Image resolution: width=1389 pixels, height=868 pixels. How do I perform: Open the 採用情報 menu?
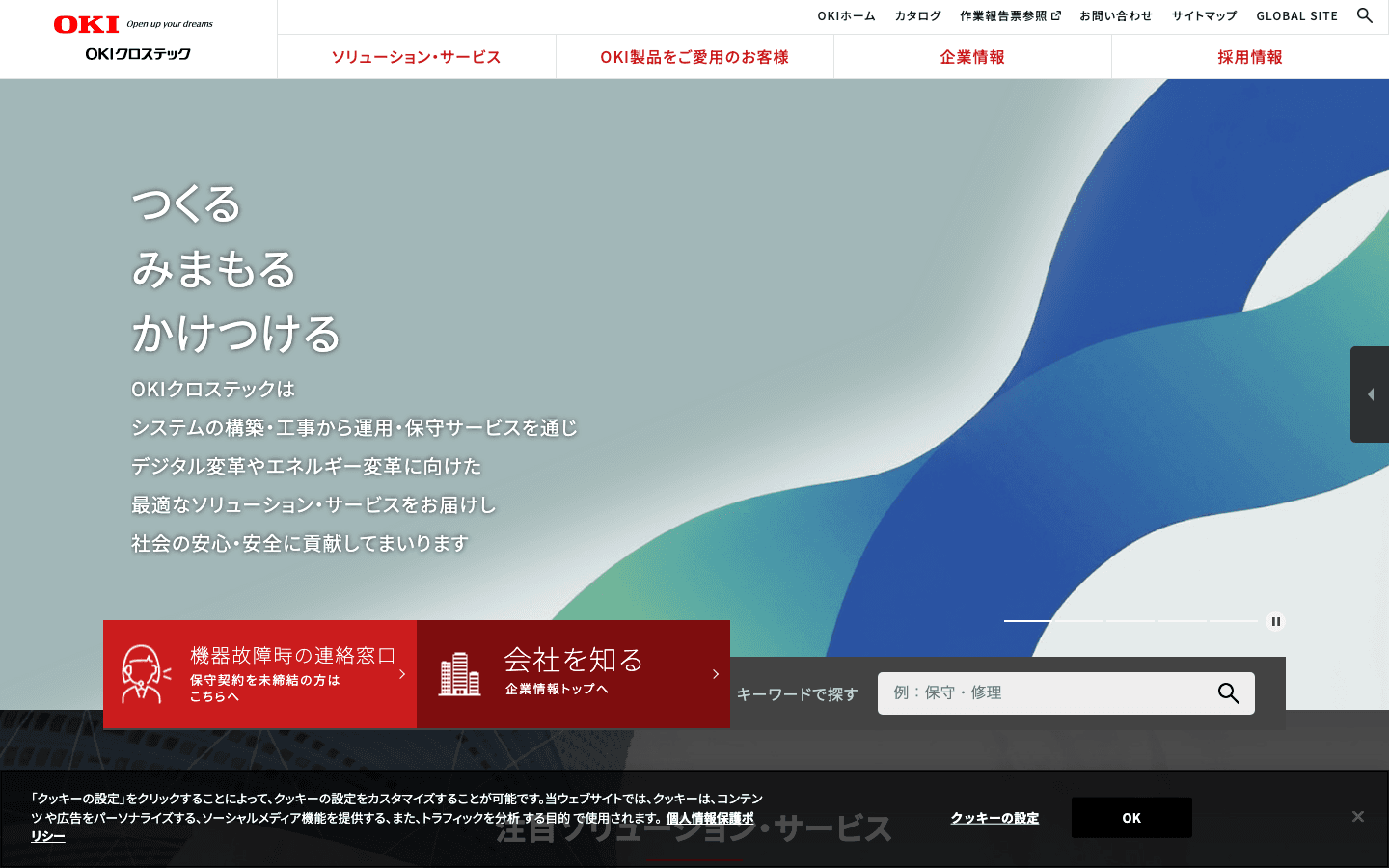(1250, 57)
